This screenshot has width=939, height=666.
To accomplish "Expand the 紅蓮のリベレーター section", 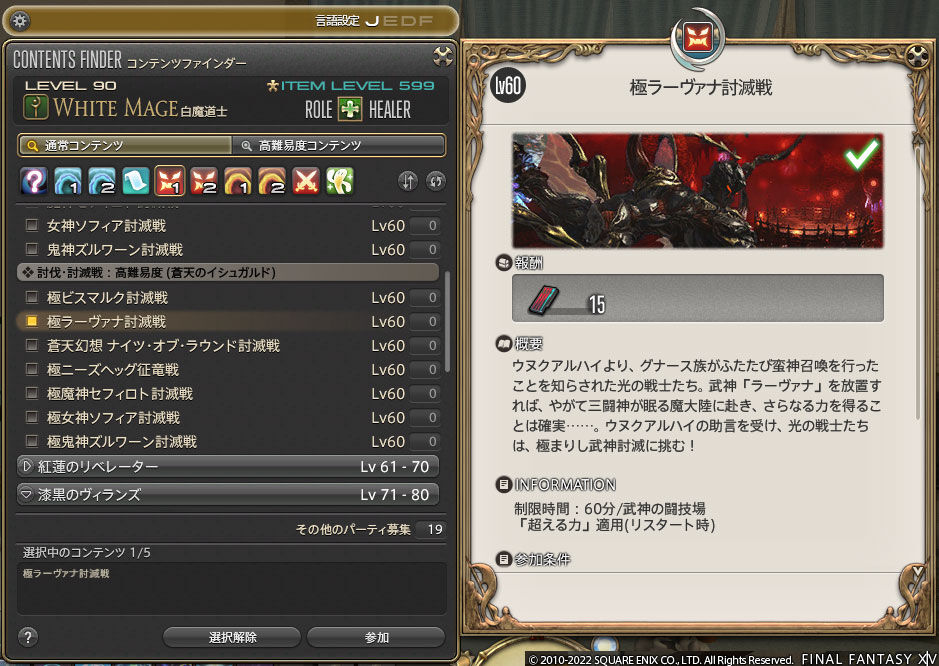I will (x=228, y=466).
